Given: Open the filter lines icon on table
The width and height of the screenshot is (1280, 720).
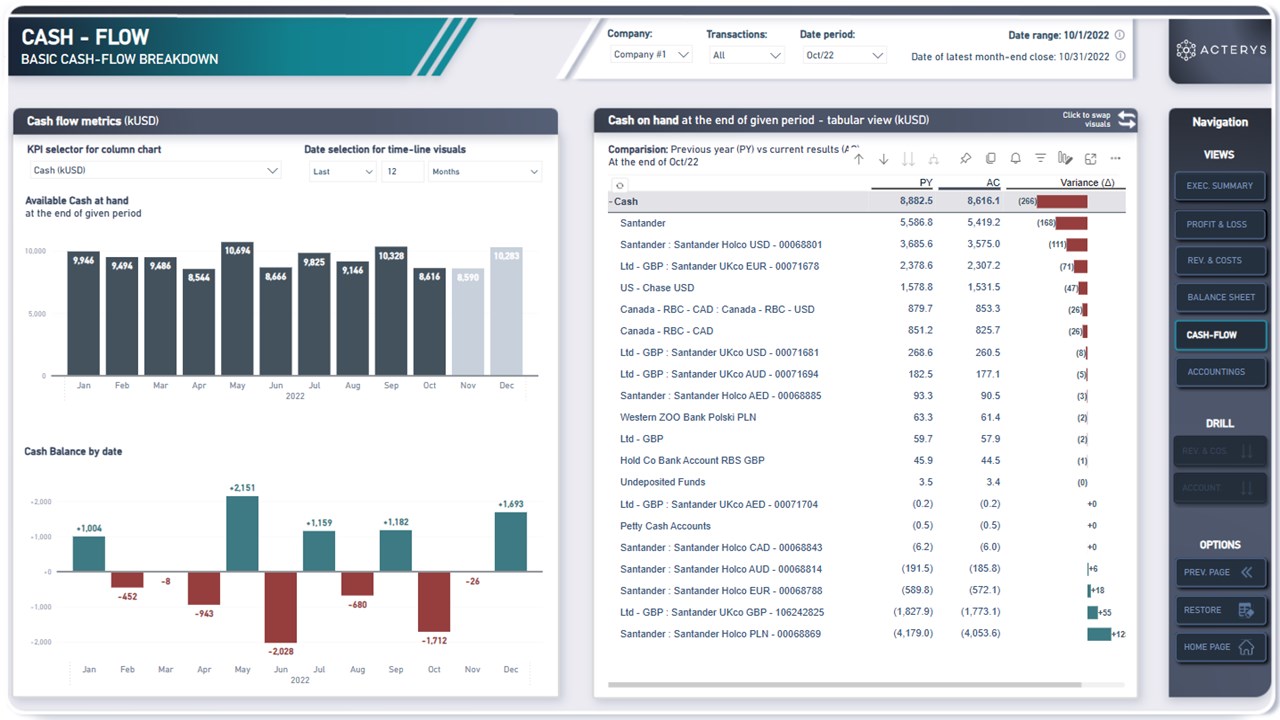Looking at the screenshot, I should [1040, 159].
